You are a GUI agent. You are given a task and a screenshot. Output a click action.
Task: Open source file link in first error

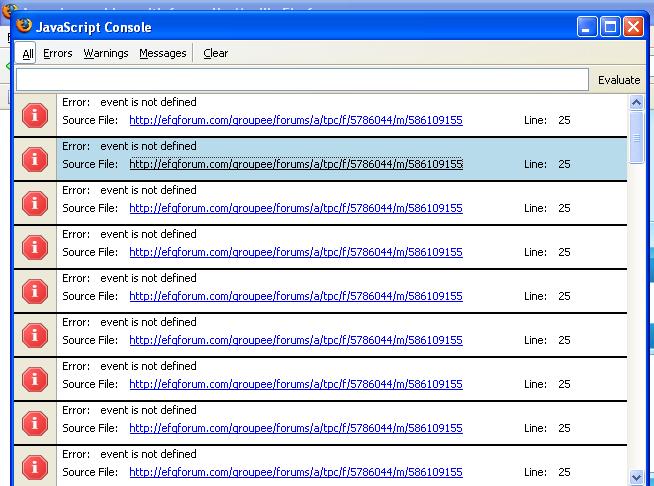[295, 120]
